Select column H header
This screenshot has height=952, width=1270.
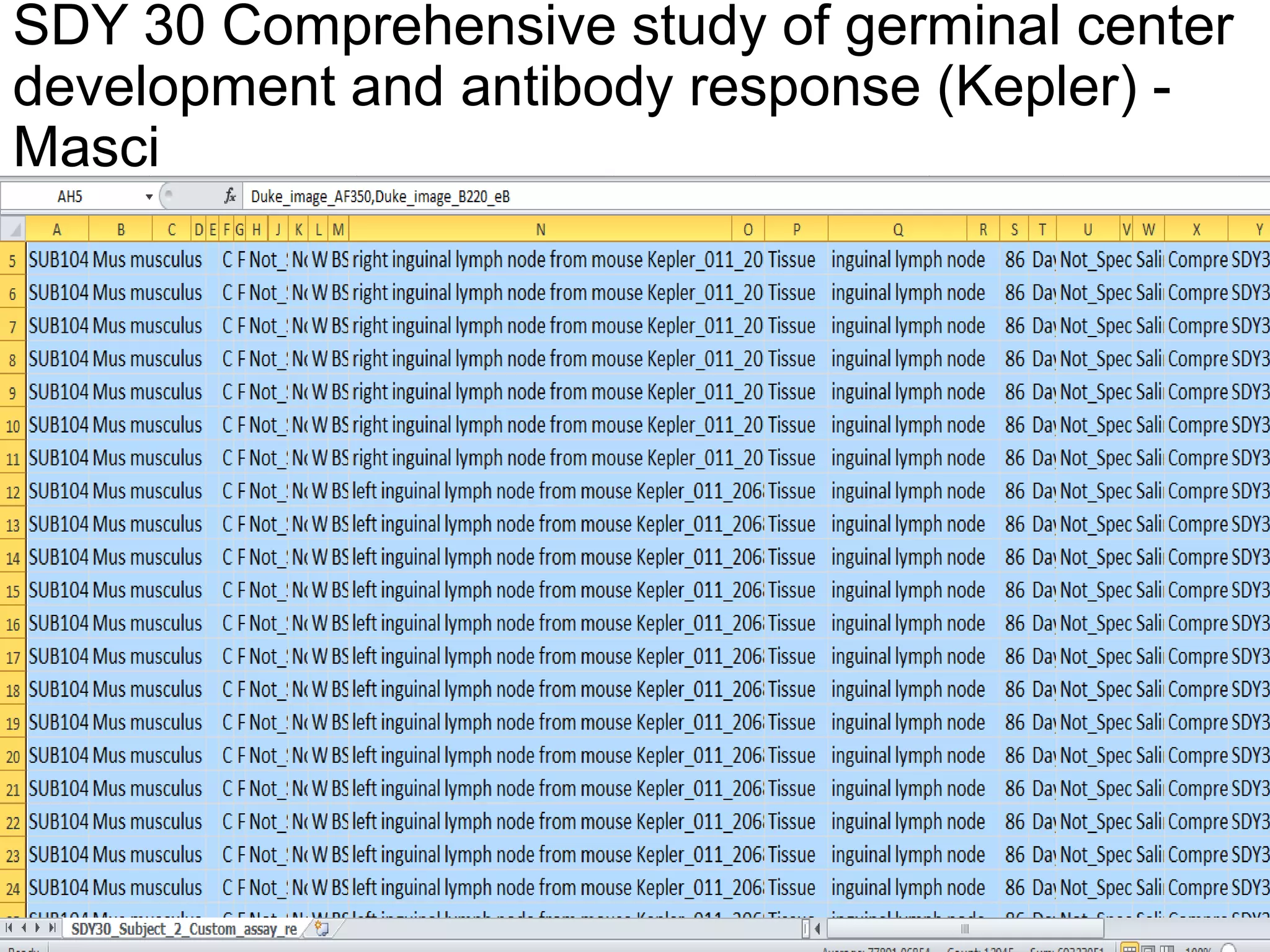click(x=257, y=230)
